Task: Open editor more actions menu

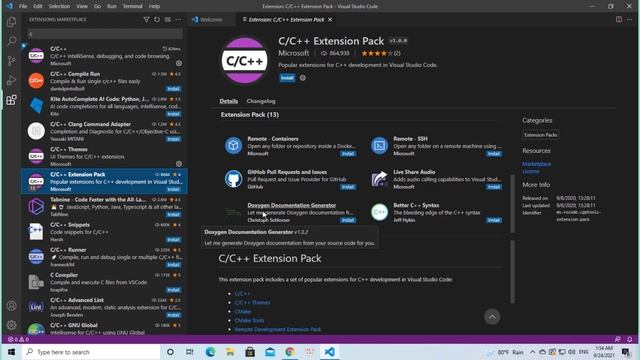Action: (629, 20)
